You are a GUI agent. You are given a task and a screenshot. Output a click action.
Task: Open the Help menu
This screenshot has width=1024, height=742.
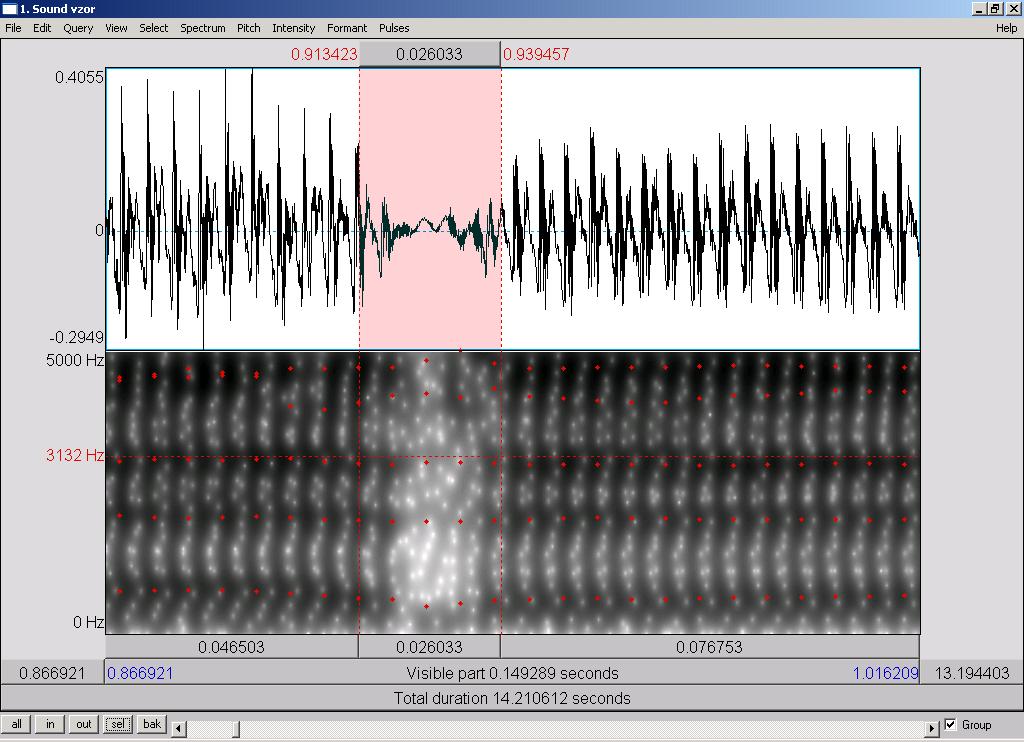click(1006, 28)
